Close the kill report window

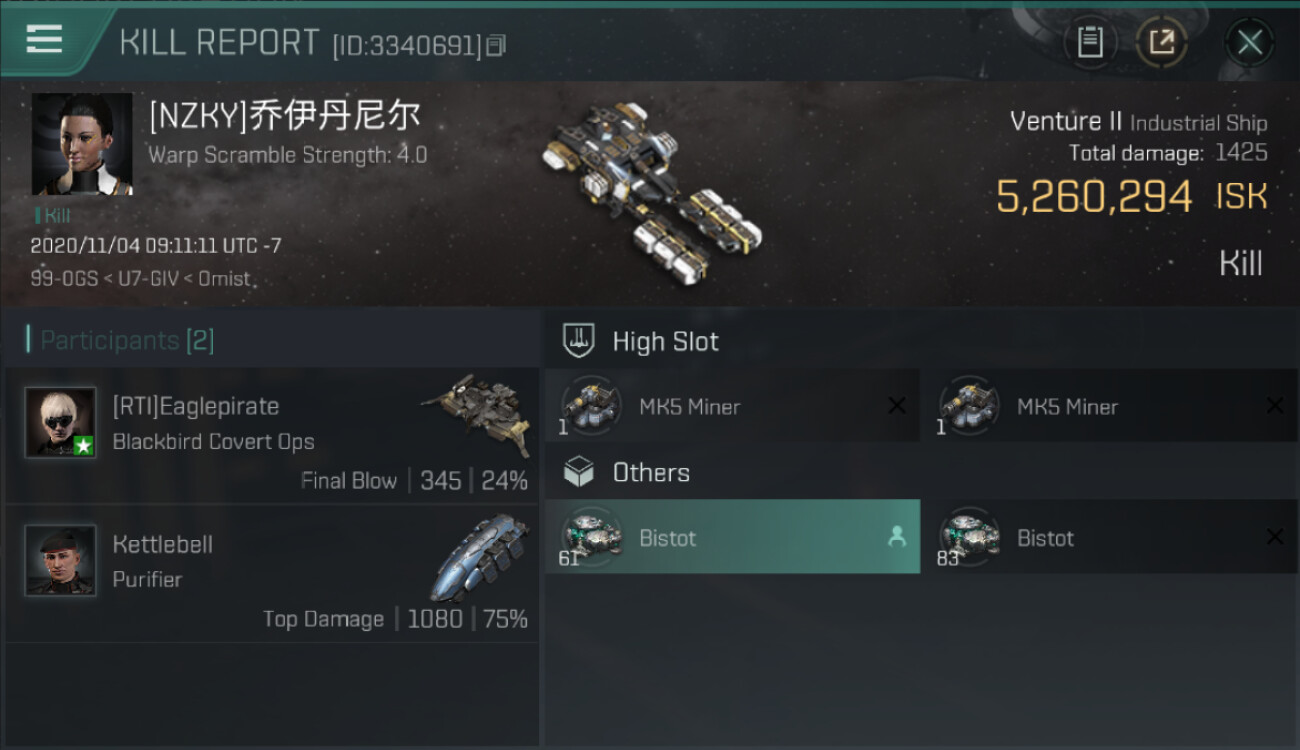pos(1249,42)
